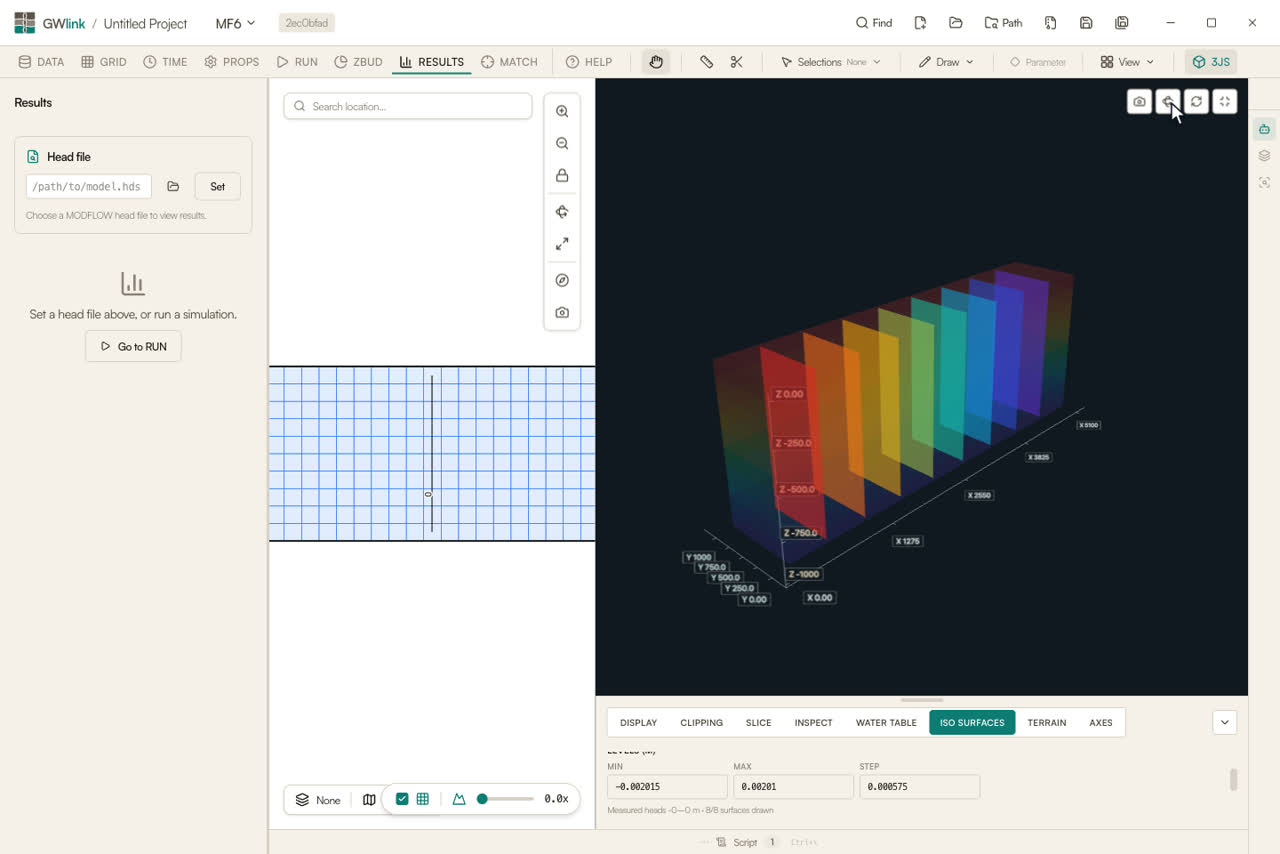1280x854 pixels.
Task: Click the Path button
Action: (1003, 23)
